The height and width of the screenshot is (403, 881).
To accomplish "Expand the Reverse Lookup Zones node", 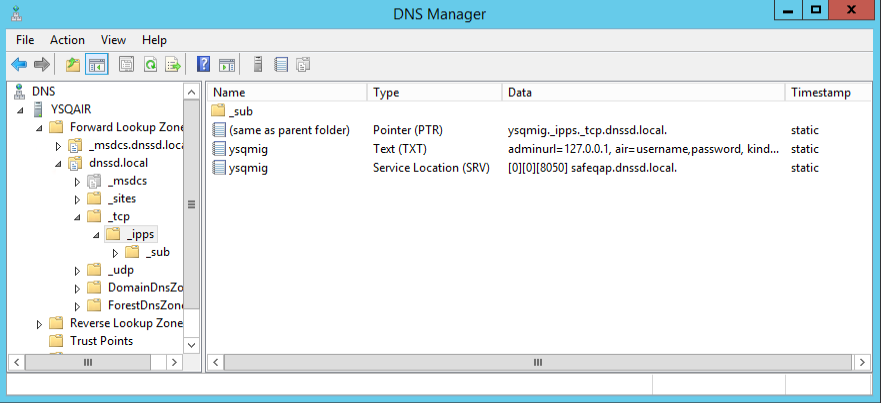I will tap(40, 324).
